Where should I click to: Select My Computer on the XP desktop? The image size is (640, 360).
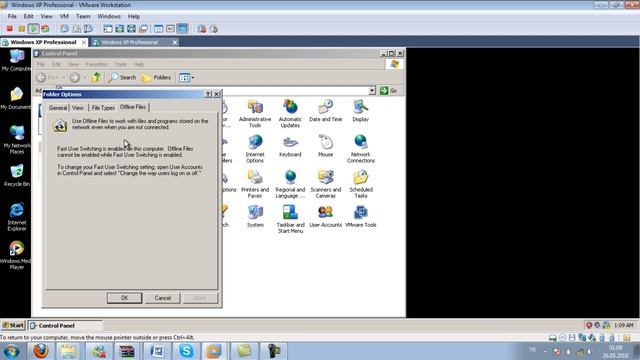point(16,60)
